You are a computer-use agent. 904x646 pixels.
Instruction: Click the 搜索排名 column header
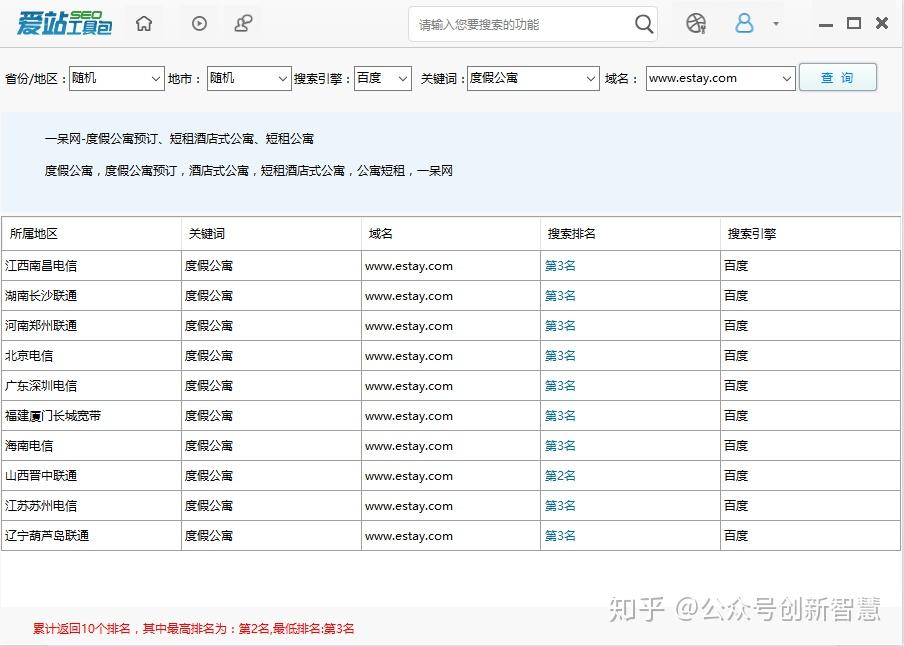pyautogui.click(x=630, y=234)
